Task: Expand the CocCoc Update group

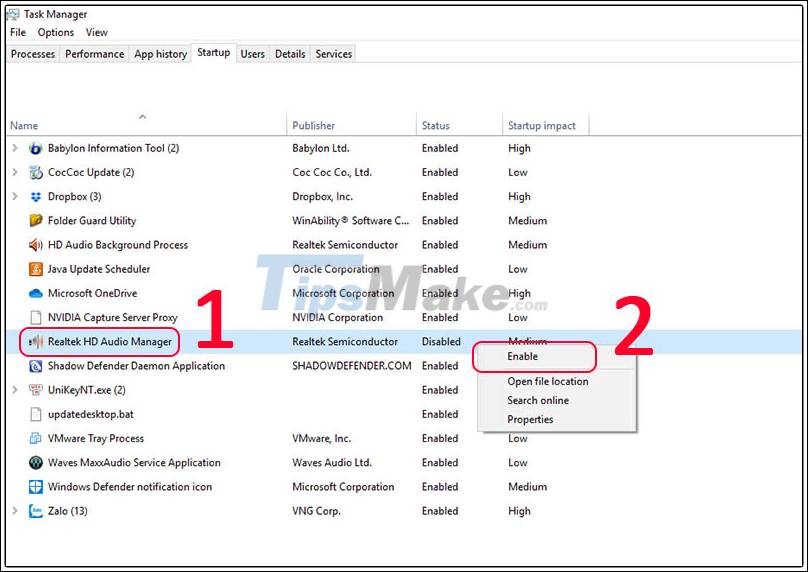Action: (x=15, y=172)
